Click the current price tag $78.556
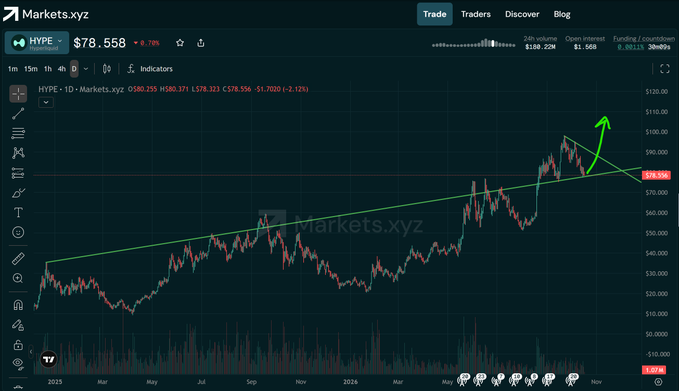The height and width of the screenshot is (391, 679). tap(656, 175)
